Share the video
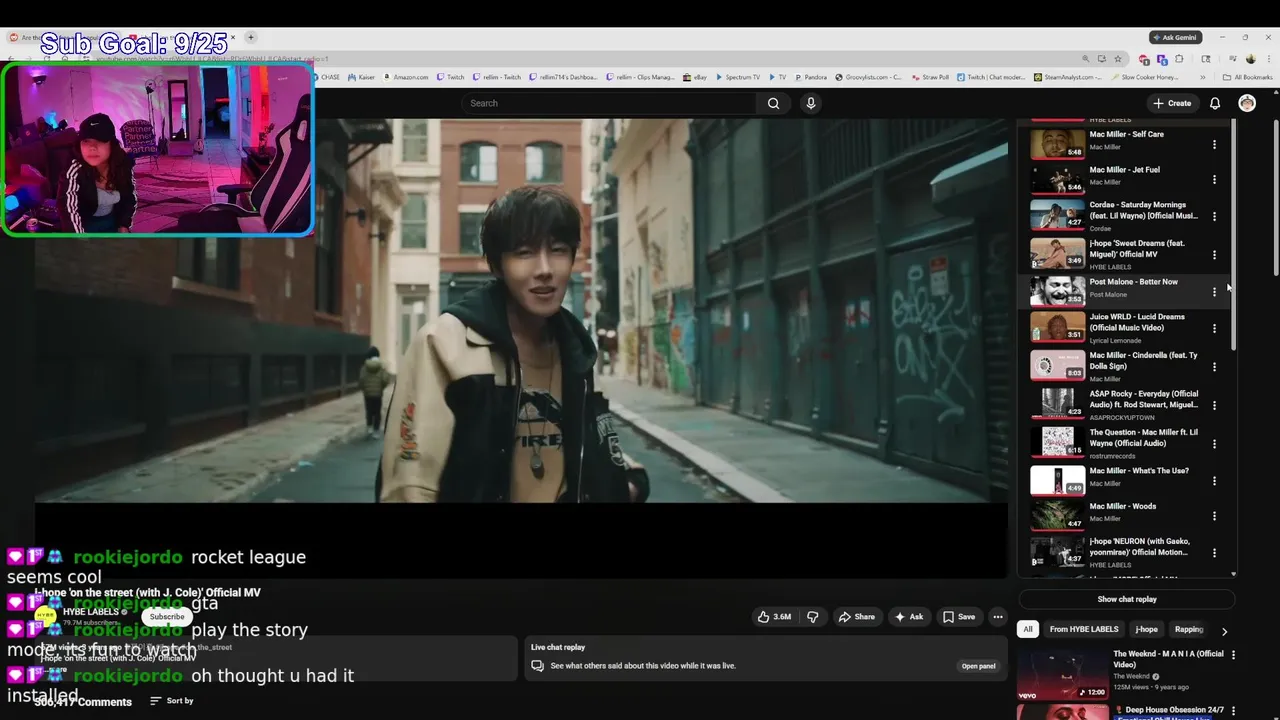The width and height of the screenshot is (1280, 720). click(x=857, y=617)
